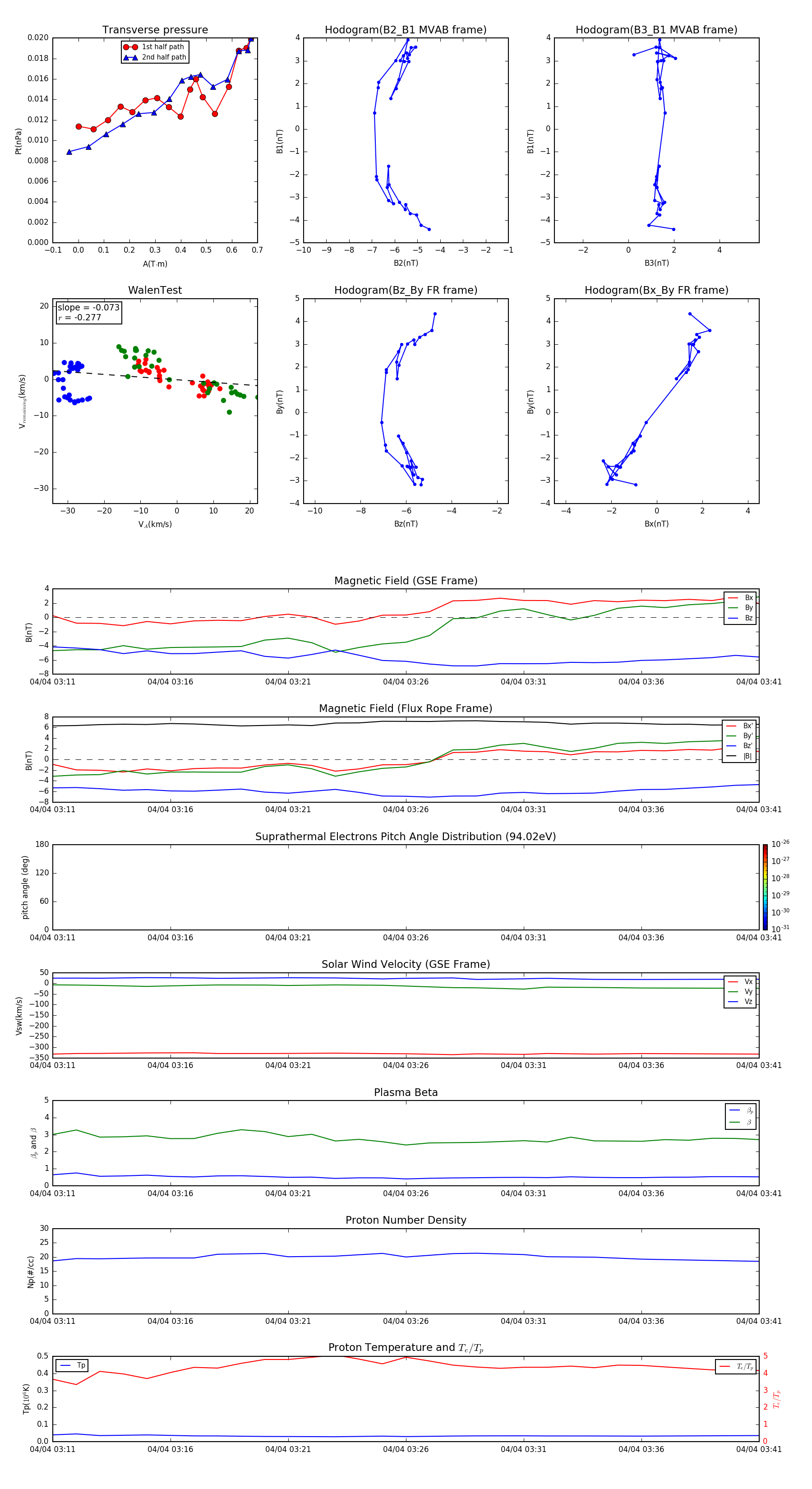Image resolution: width=812 pixels, height=1489 pixels.
Task: Click the 'WalenTest' plot title
Action: coord(155,290)
